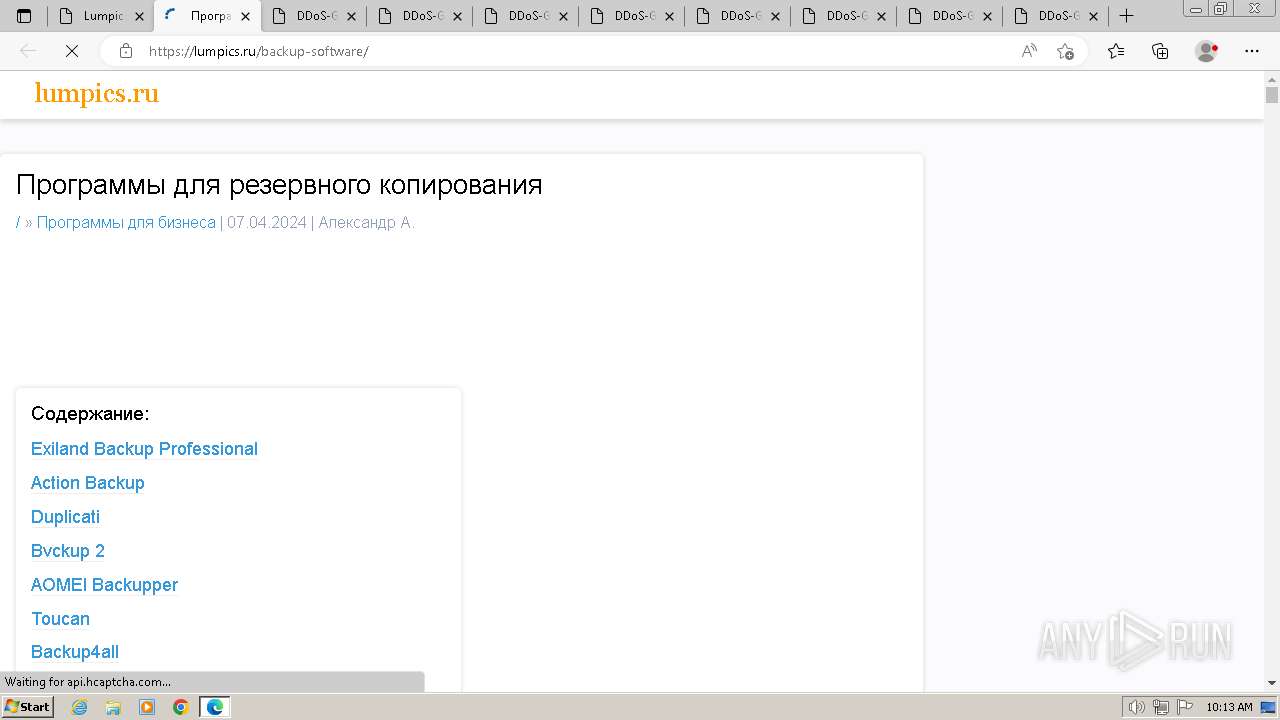Click the vertical scrollbar down arrow
1280x720 pixels.
click(1272, 683)
